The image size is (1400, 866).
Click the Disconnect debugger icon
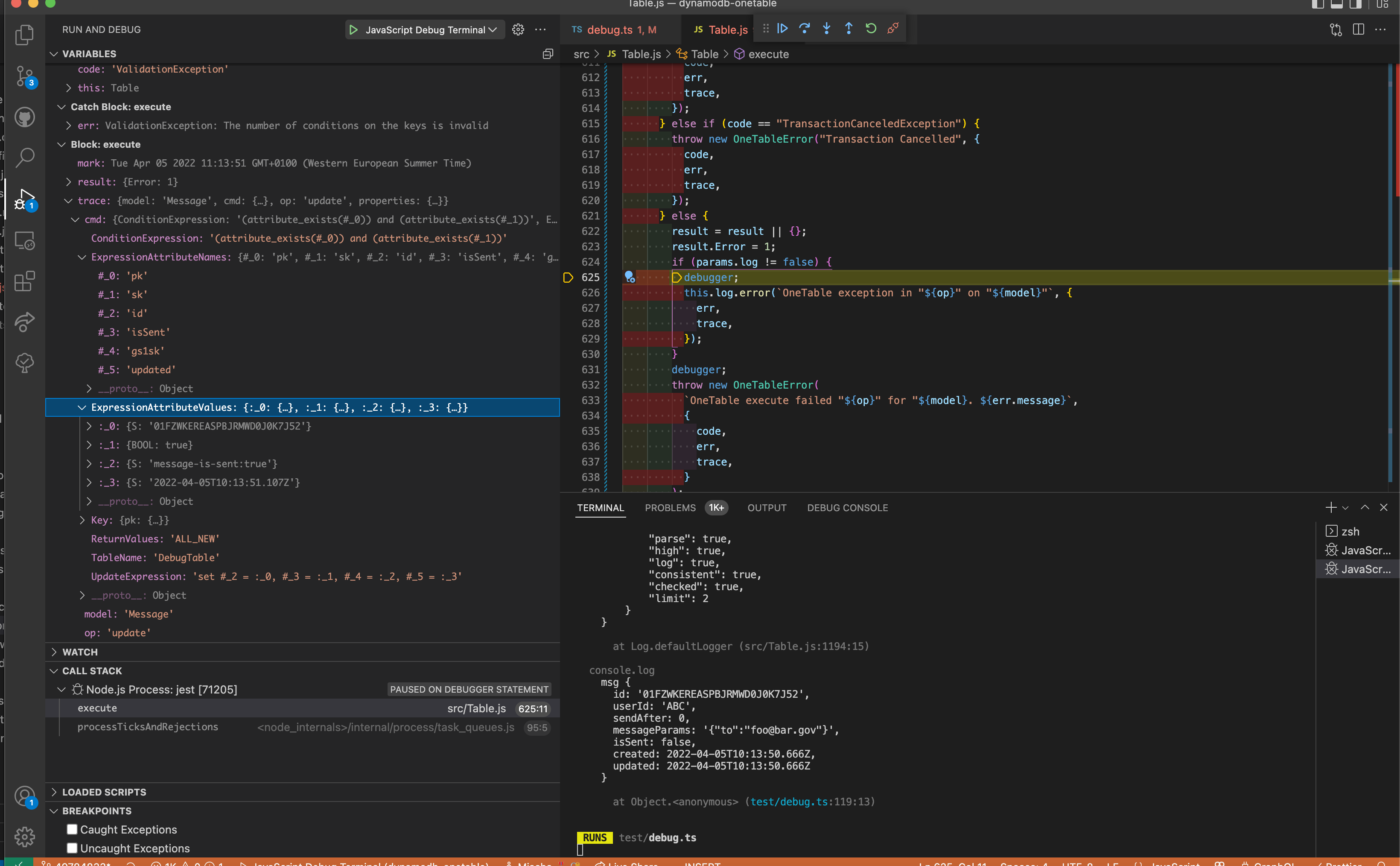click(892, 29)
